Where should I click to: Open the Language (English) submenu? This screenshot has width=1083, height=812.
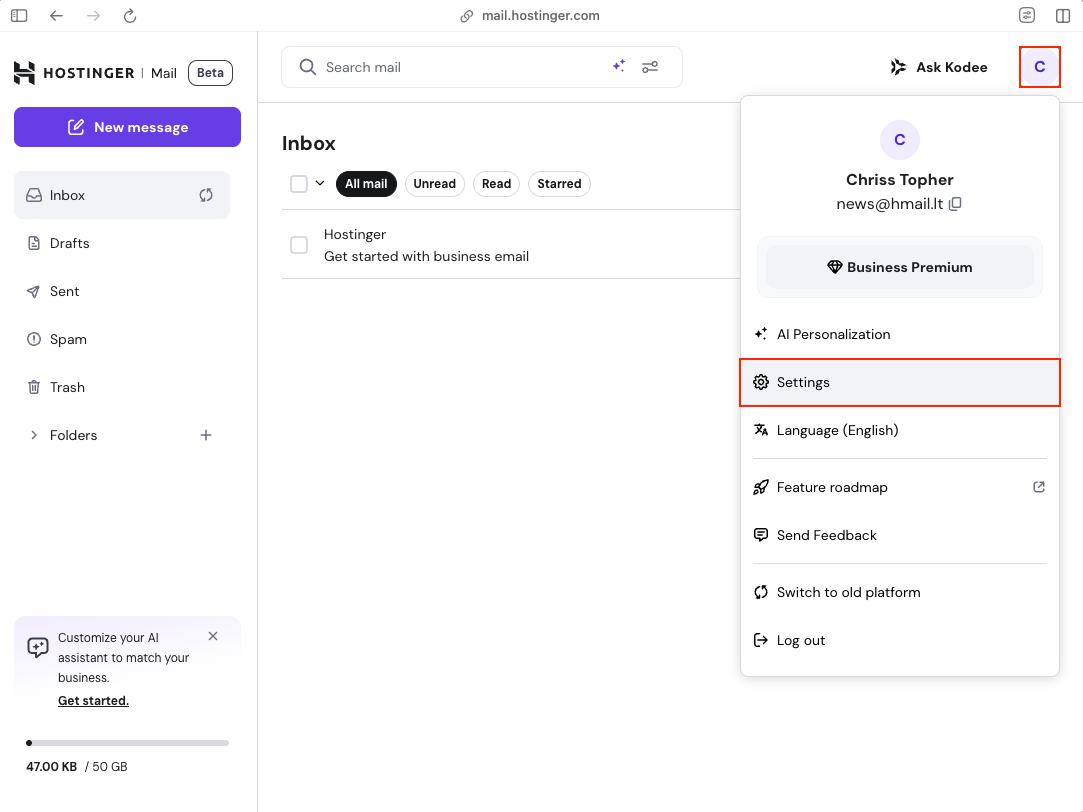click(x=837, y=430)
